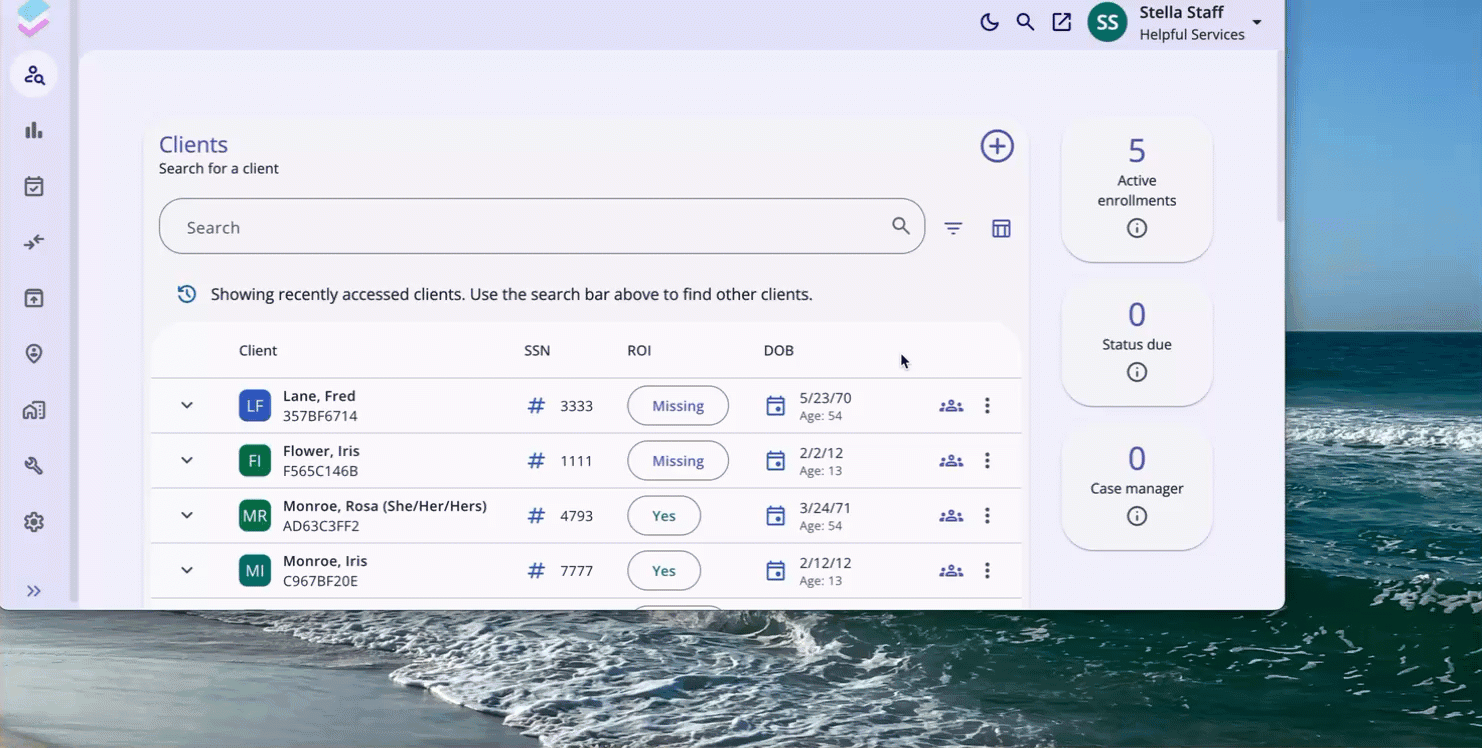Click the Missing ROI button for Lane, Fred
Screen dimensions: 1482x748
tap(678, 406)
